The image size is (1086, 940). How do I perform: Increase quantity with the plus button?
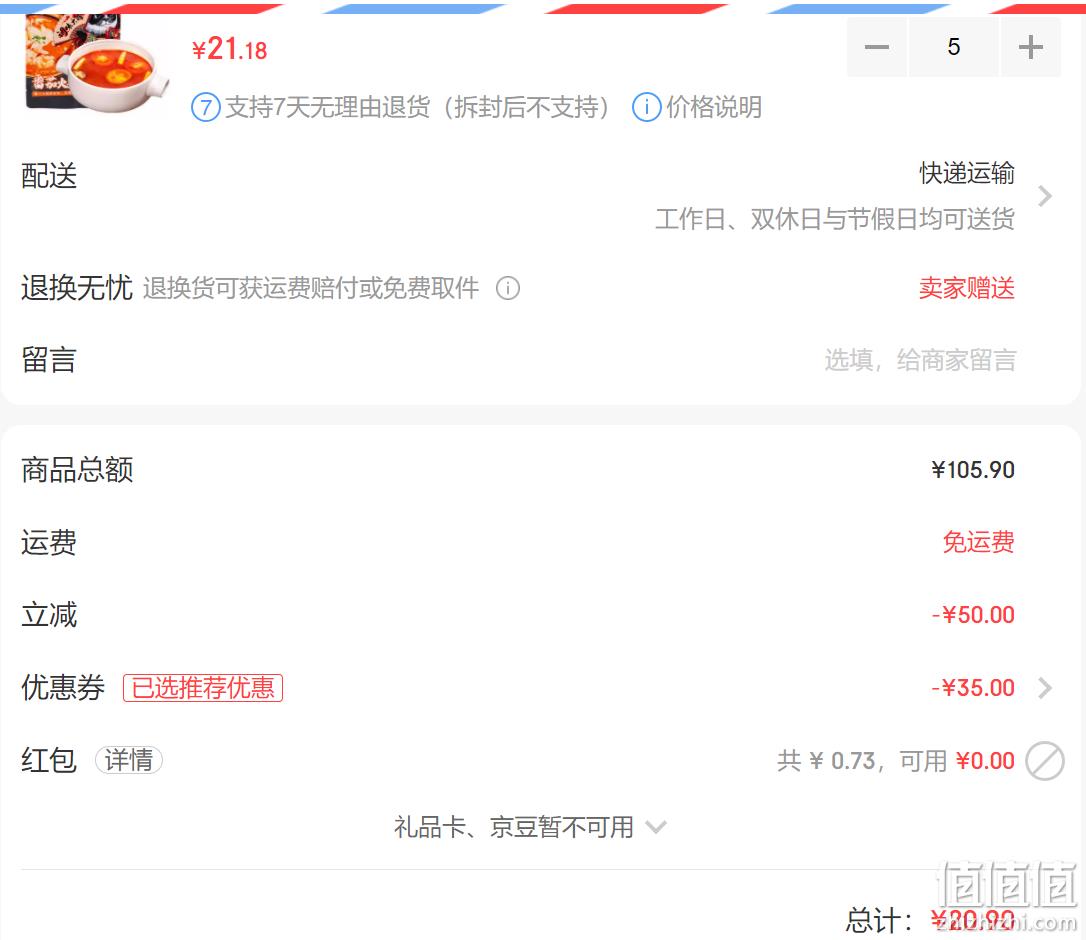coord(1030,47)
